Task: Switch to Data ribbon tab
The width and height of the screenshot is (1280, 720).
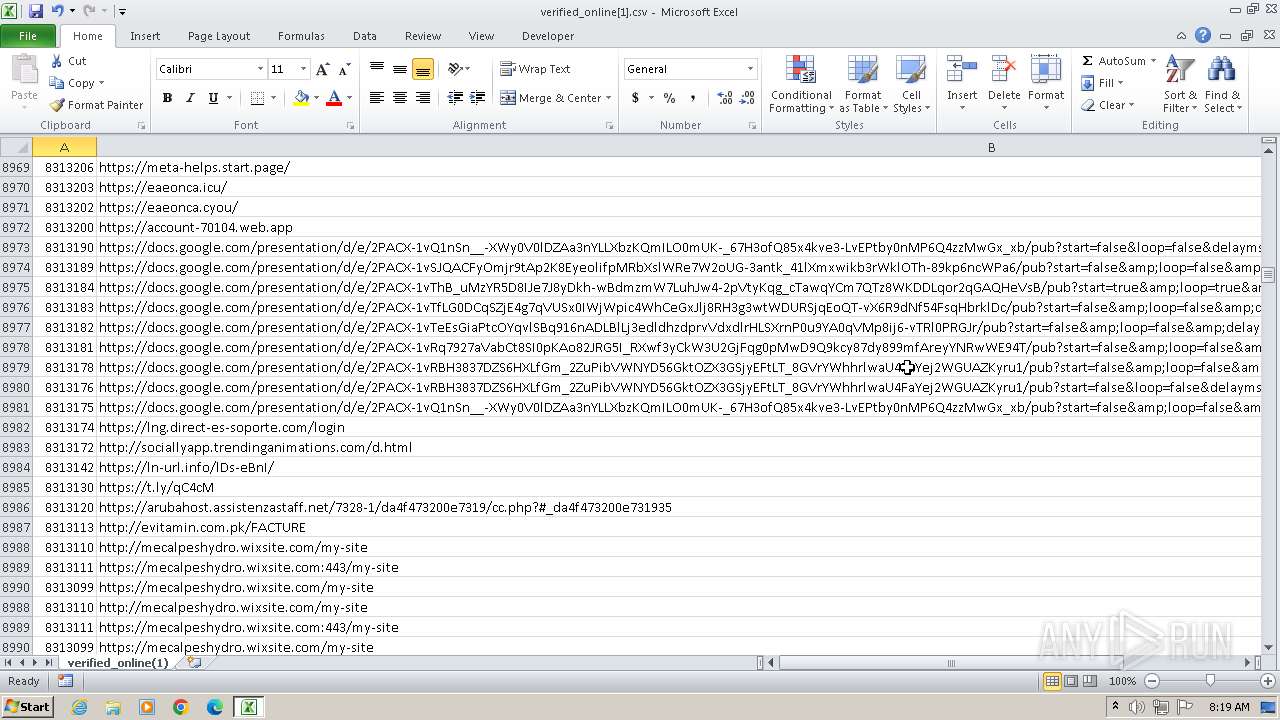Action: 365,36
